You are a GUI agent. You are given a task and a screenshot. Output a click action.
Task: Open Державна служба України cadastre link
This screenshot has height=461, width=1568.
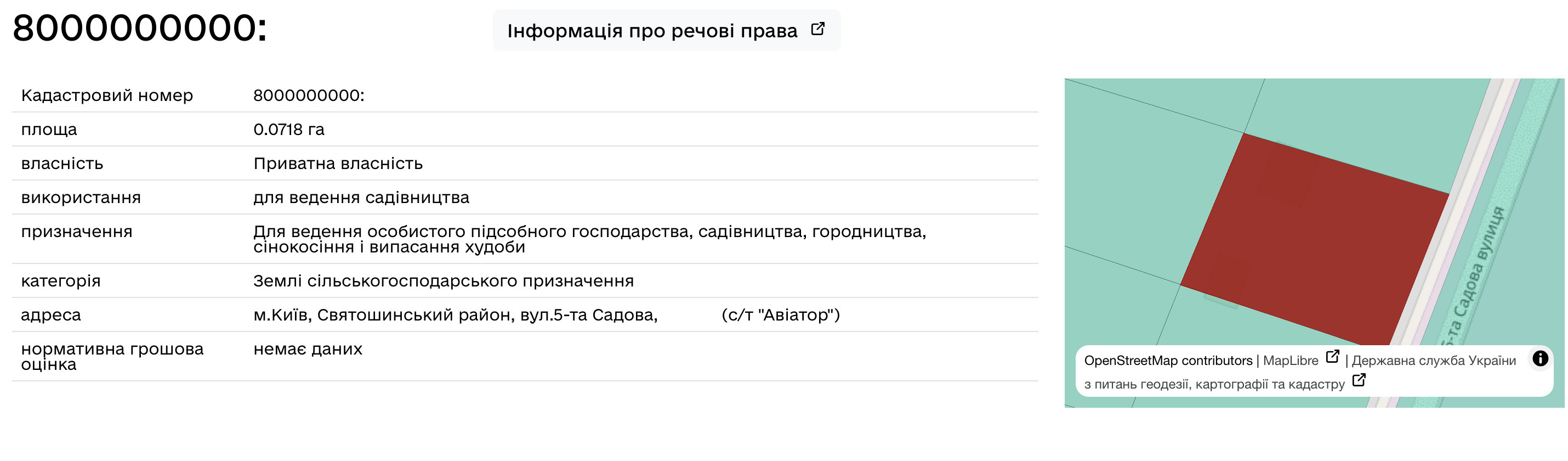click(1299, 372)
